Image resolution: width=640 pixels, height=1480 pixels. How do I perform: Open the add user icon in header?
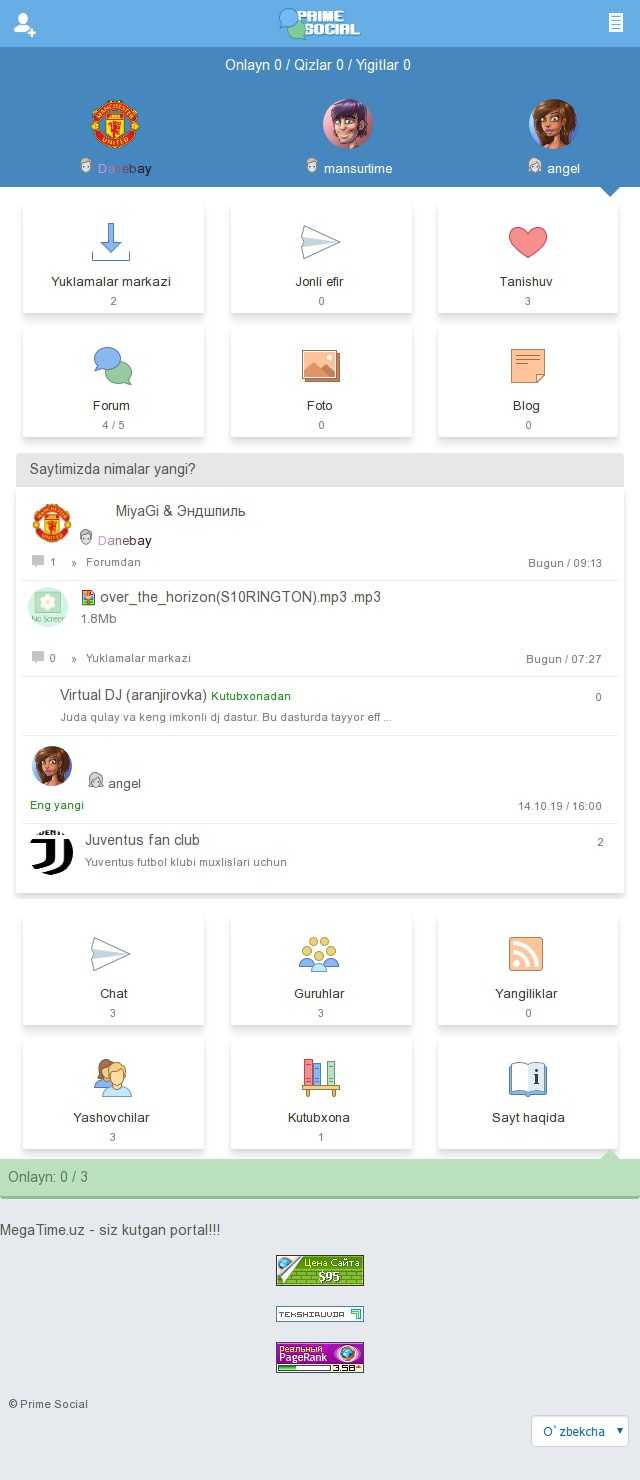click(x=25, y=24)
